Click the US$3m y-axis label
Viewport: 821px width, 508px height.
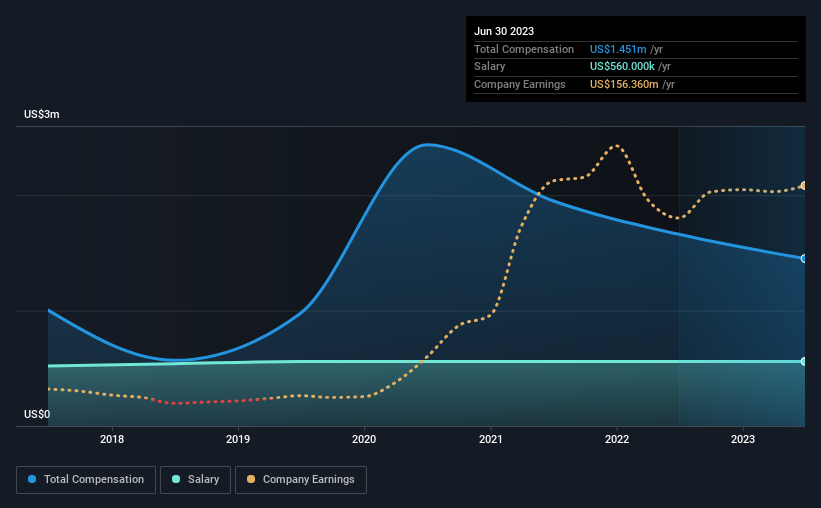pyautogui.click(x=42, y=114)
